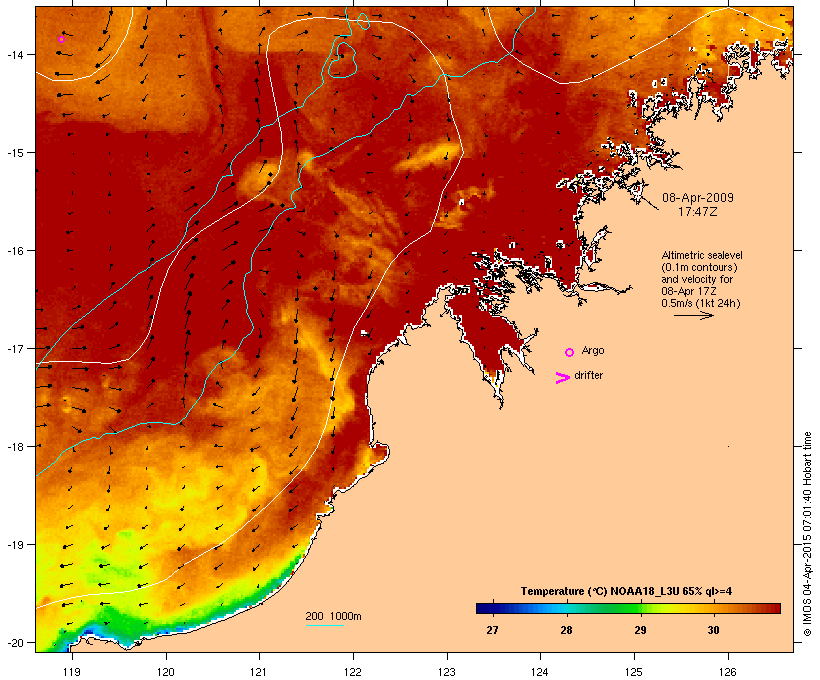Click the Argo legend circle symbol
820x680 pixels.
pos(570,353)
